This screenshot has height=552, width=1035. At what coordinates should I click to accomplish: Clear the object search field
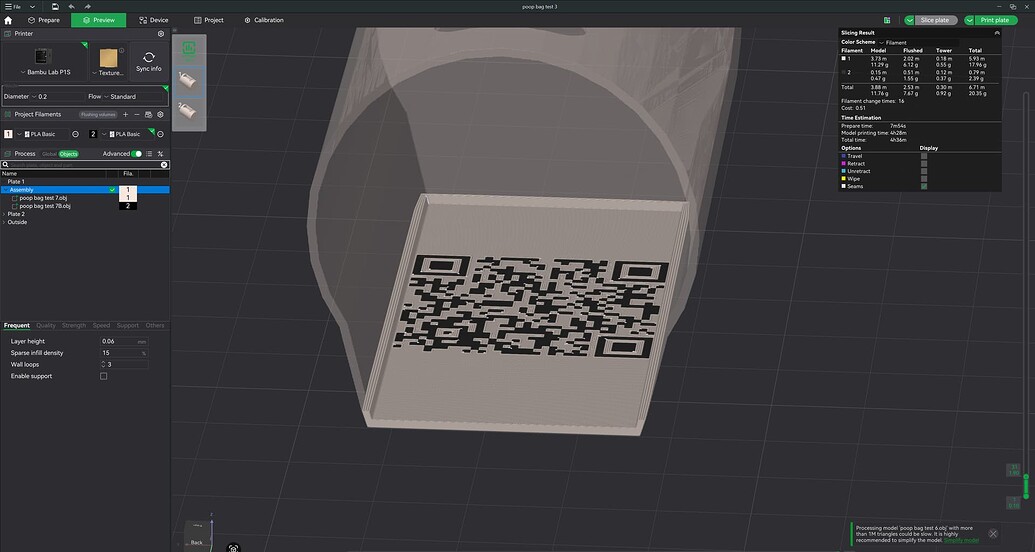[x=164, y=164]
